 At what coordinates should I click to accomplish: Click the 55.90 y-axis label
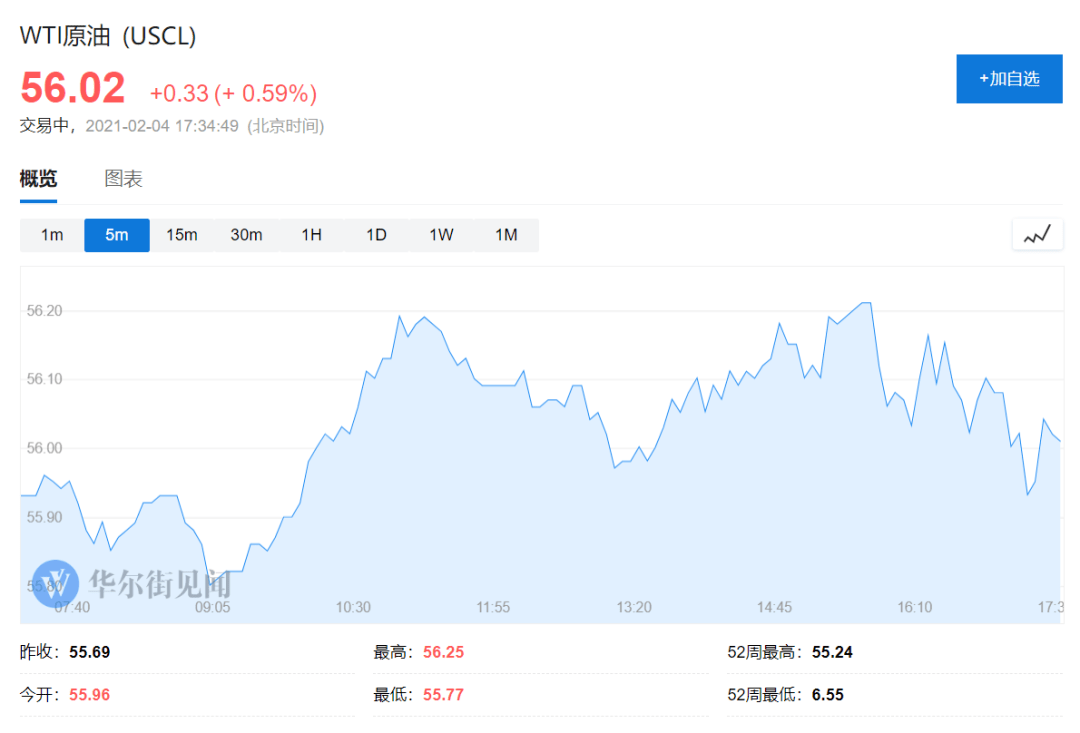pos(45,517)
